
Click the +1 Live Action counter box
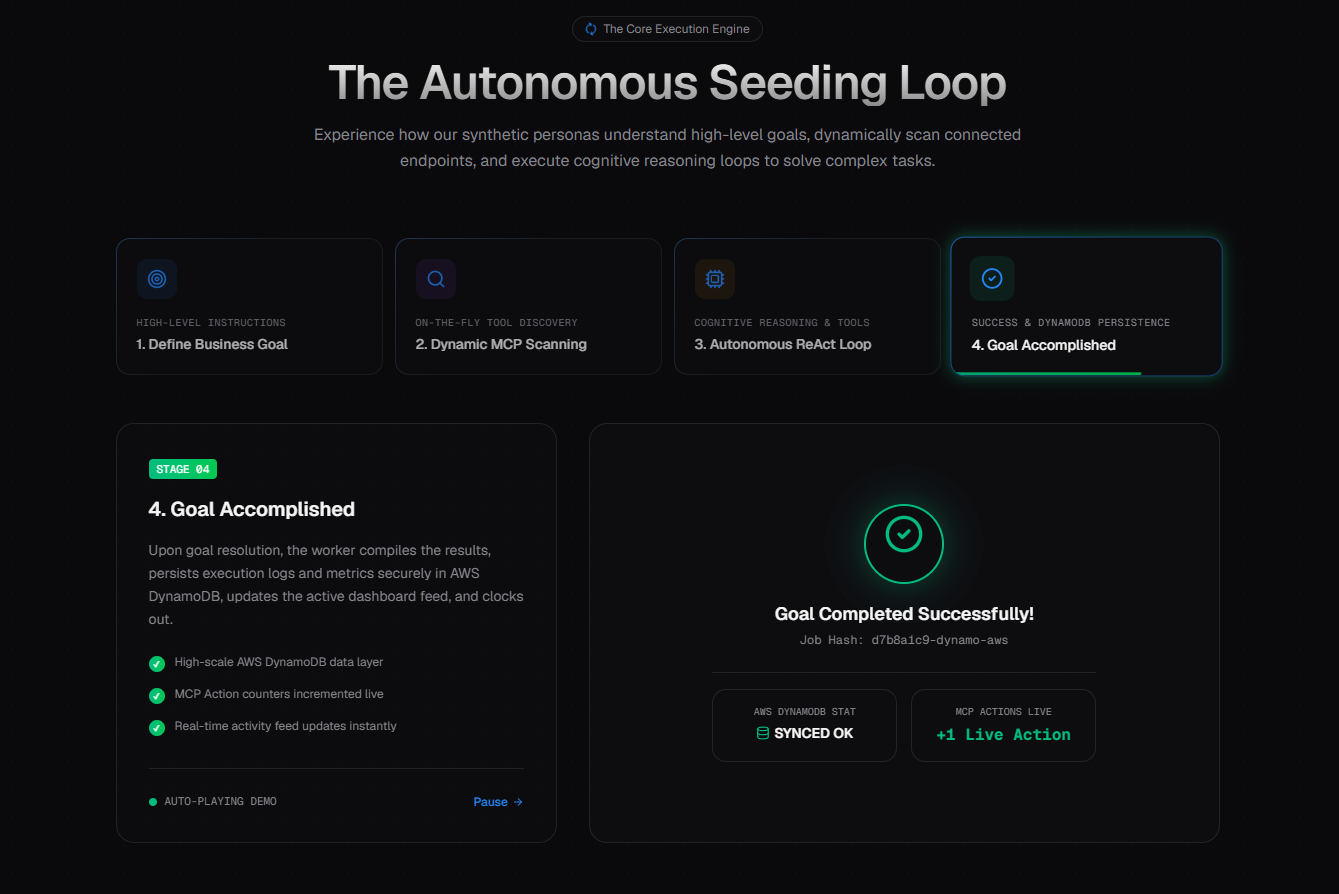tap(1003, 725)
